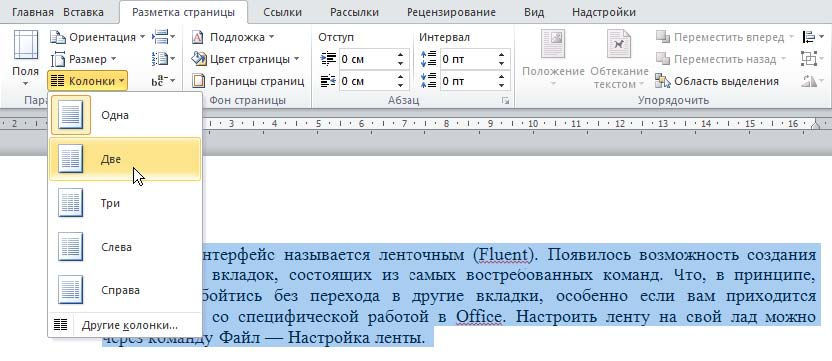
Task: Increase left indent with up arrow
Action: 402,55
